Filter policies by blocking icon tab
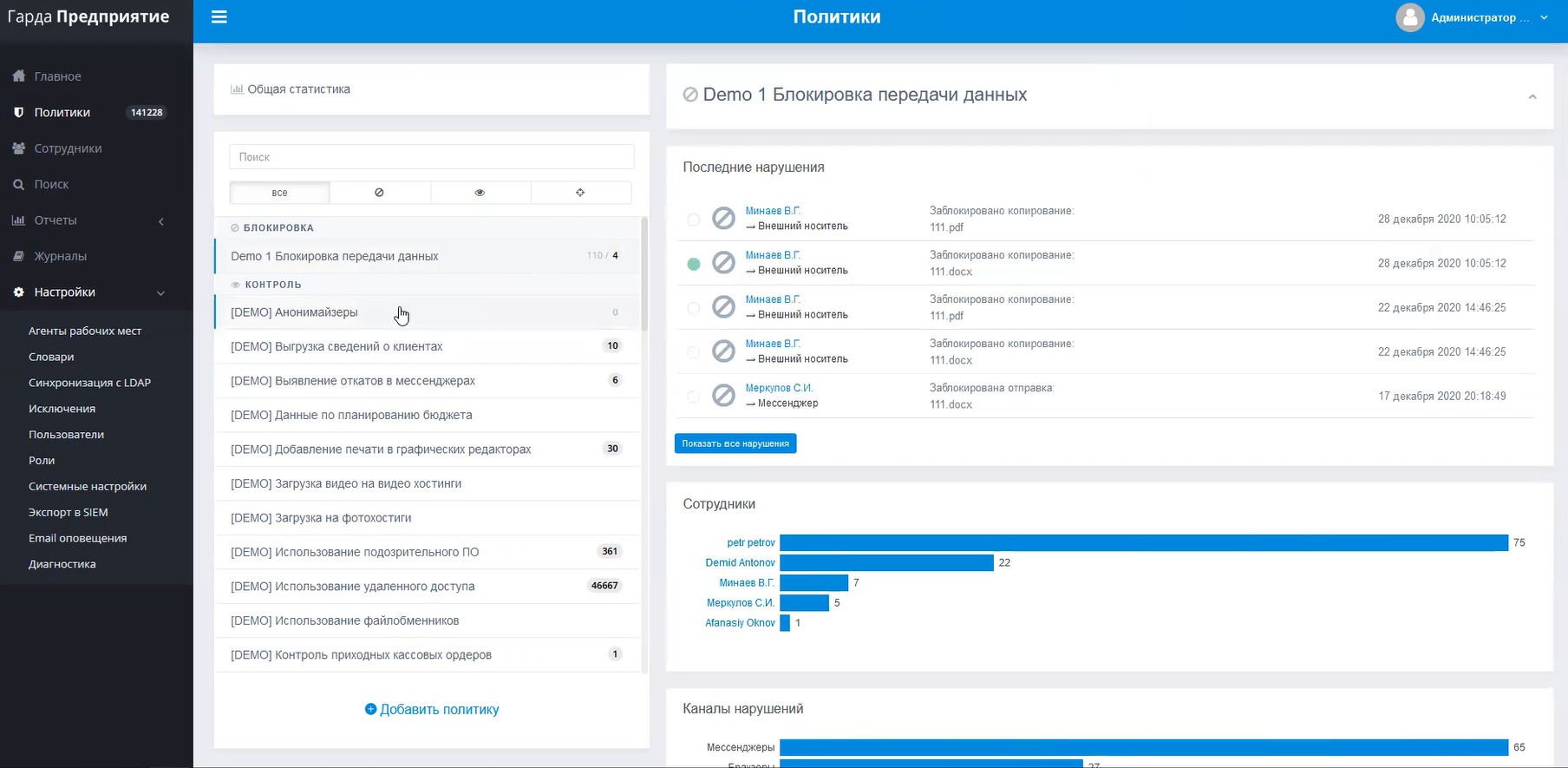Viewport: 1568px width, 768px height. (x=379, y=193)
